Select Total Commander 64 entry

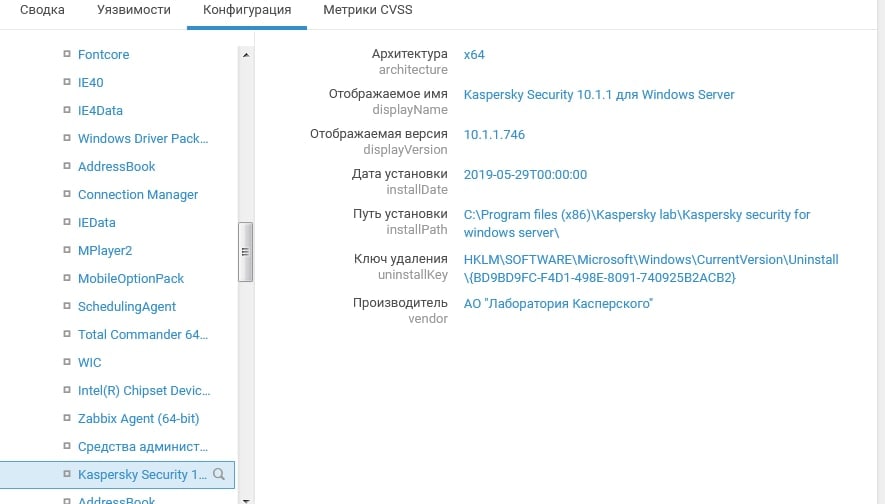coord(143,334)
